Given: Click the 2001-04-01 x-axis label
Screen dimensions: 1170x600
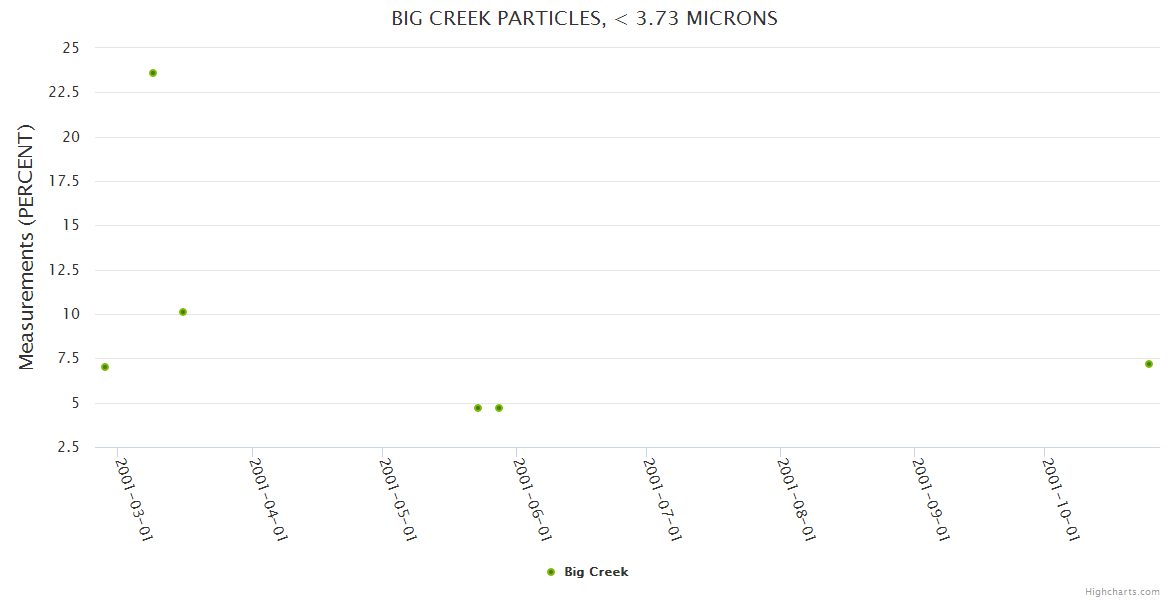Looking at the screenshot, I should [268, 499].
